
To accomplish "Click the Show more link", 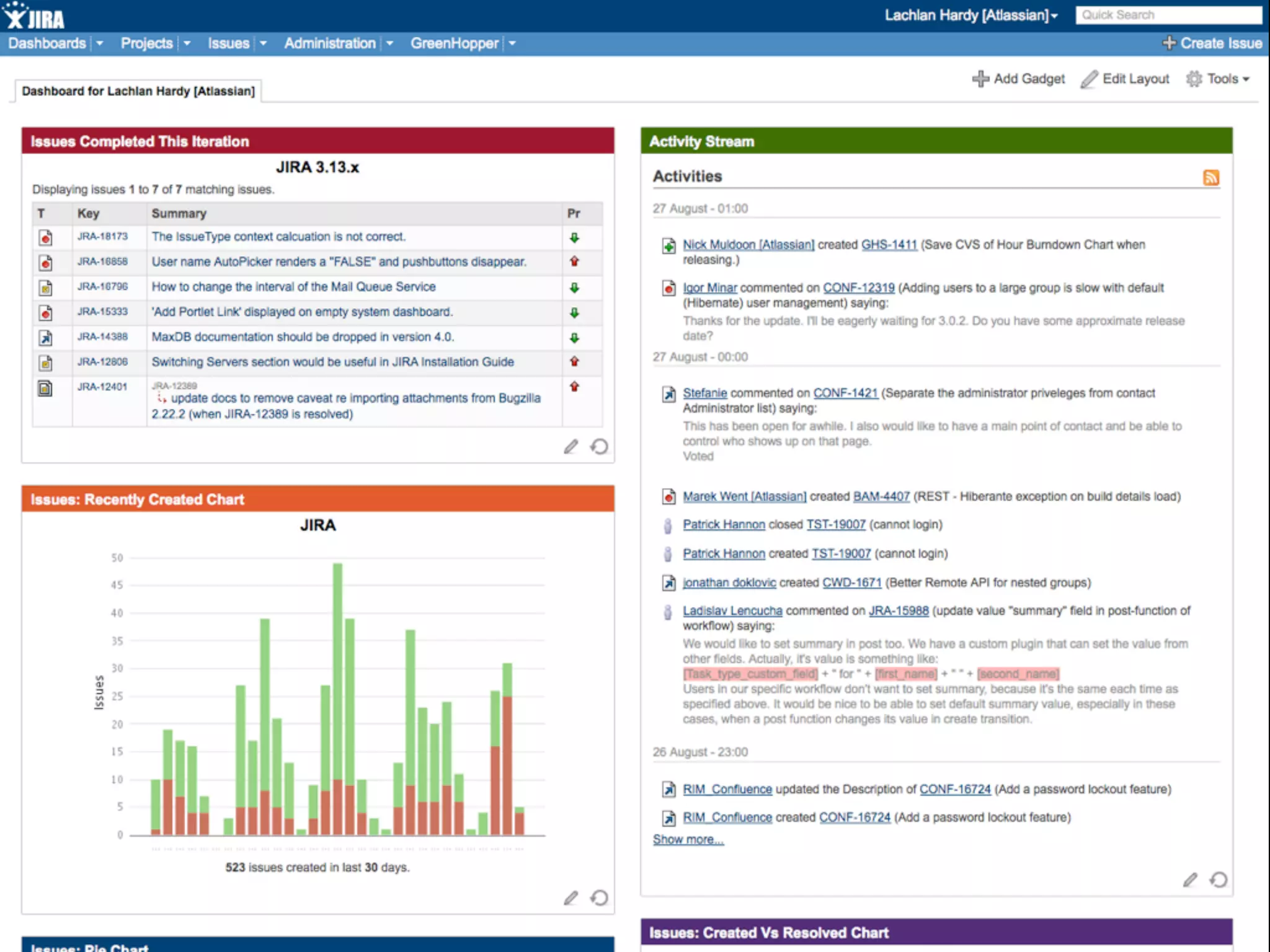I will (x=688, y=839).
